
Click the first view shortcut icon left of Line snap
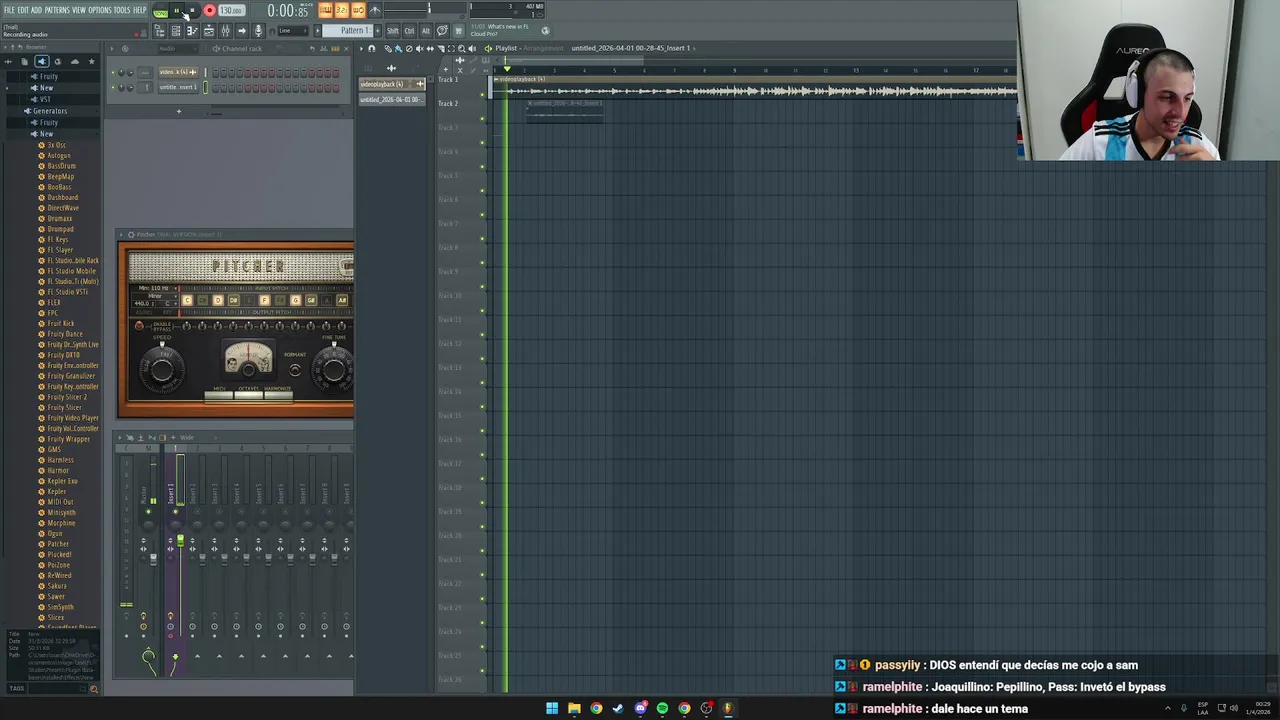tap(160, 31)
